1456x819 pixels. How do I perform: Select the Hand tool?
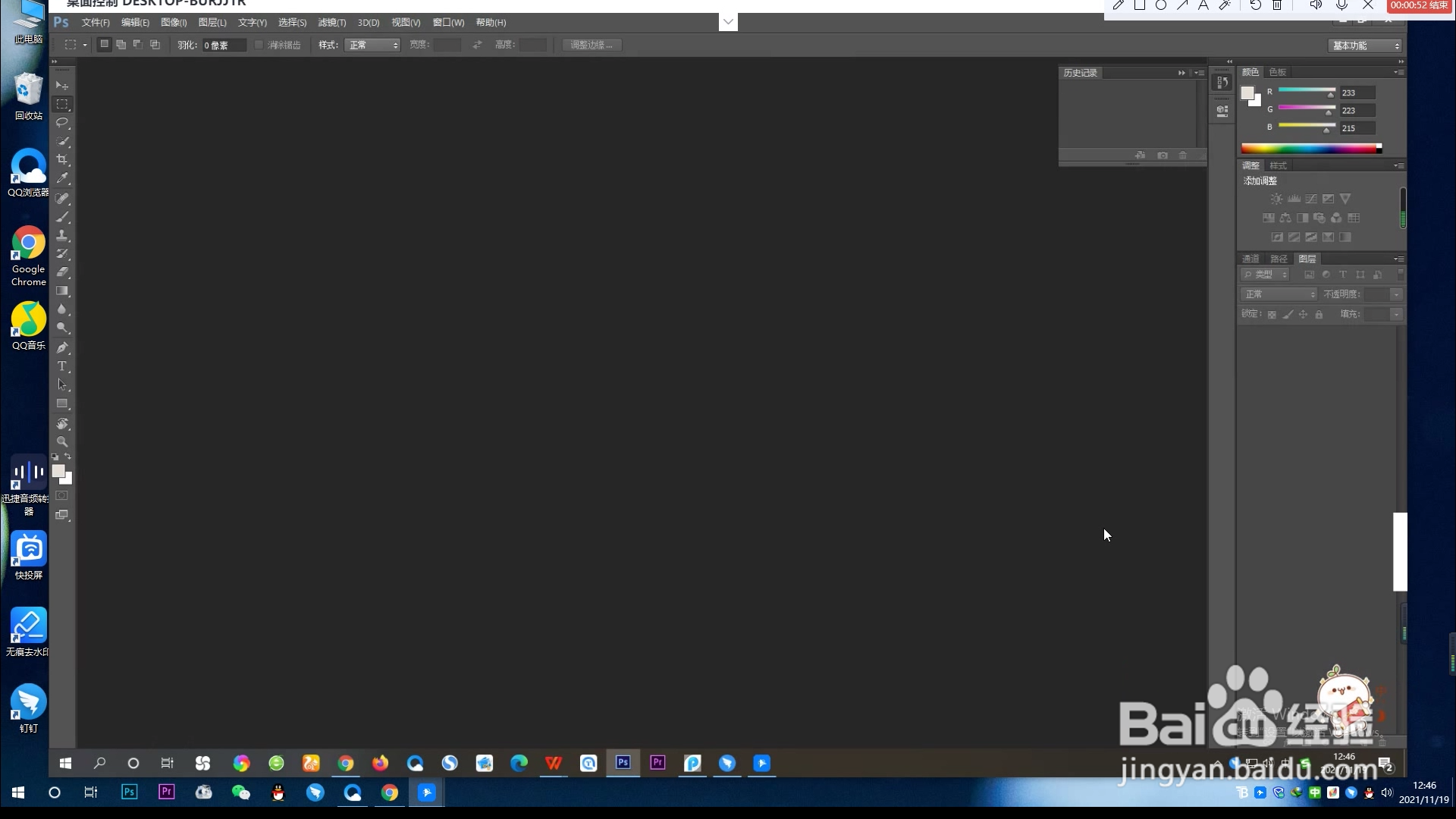pos(62,423)
